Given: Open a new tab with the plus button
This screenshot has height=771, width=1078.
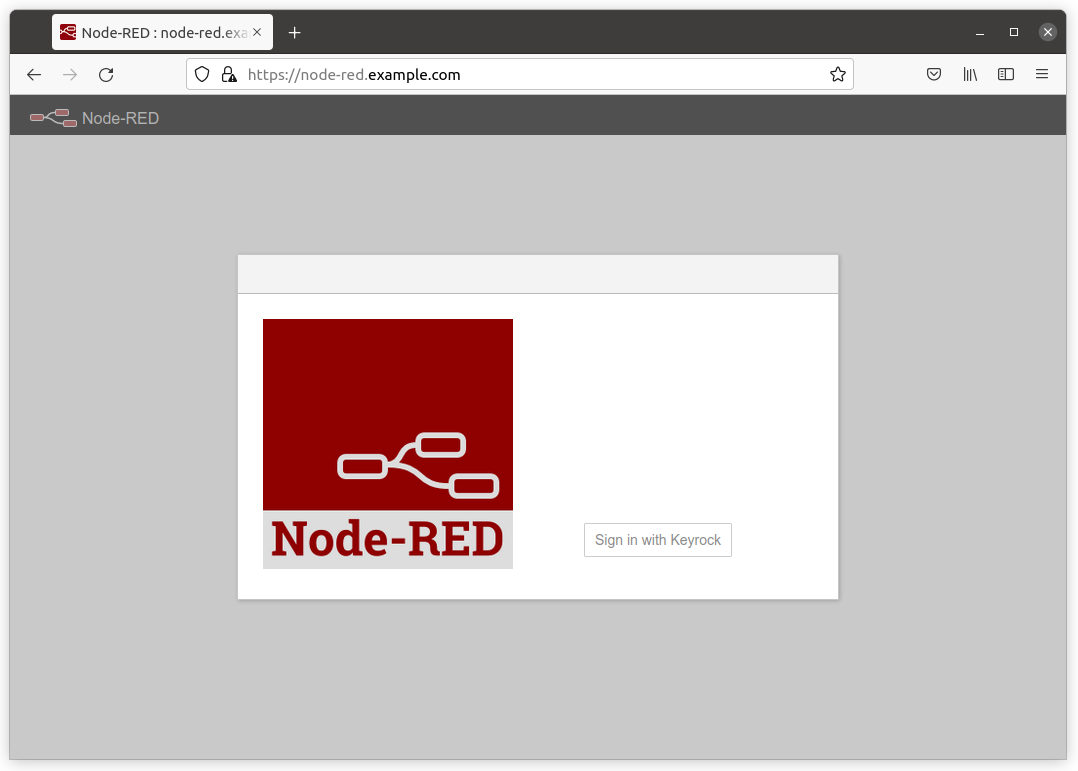Looking at the screenshot, I should tap(294, 32).
